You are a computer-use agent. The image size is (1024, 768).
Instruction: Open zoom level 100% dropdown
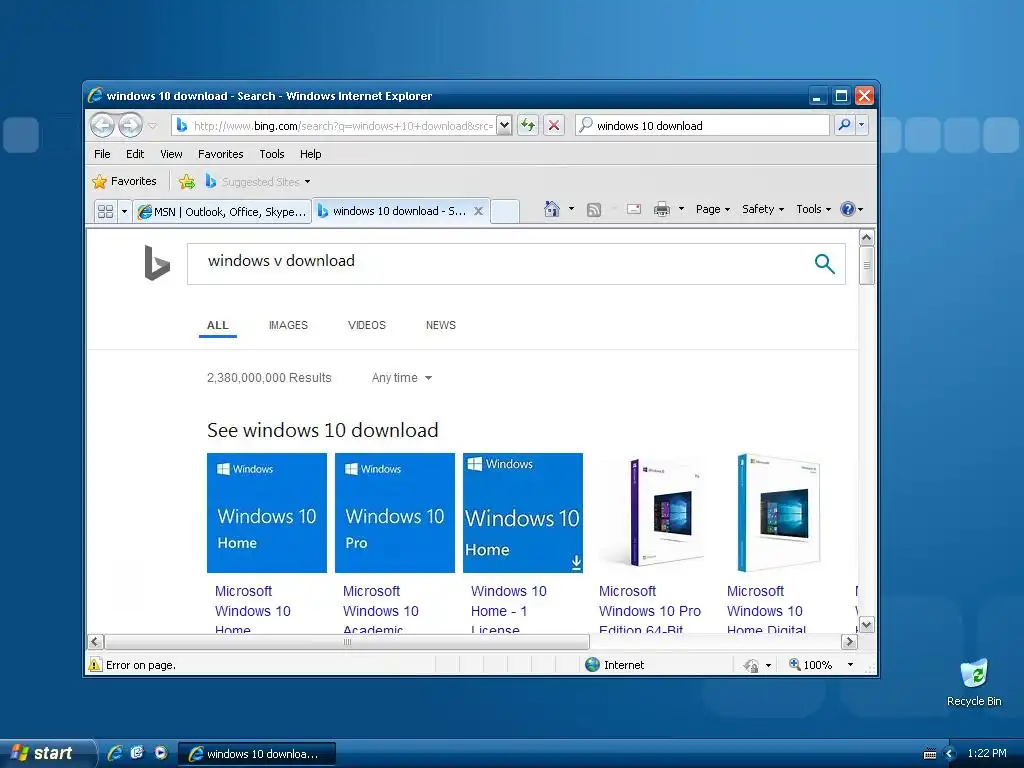[850, 665]
